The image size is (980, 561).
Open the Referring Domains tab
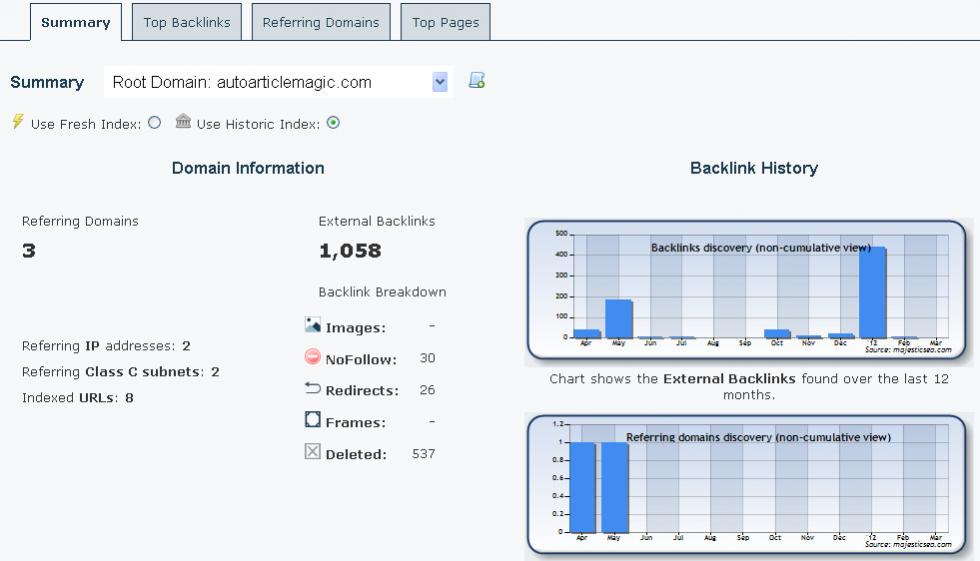tap(321, 22)
